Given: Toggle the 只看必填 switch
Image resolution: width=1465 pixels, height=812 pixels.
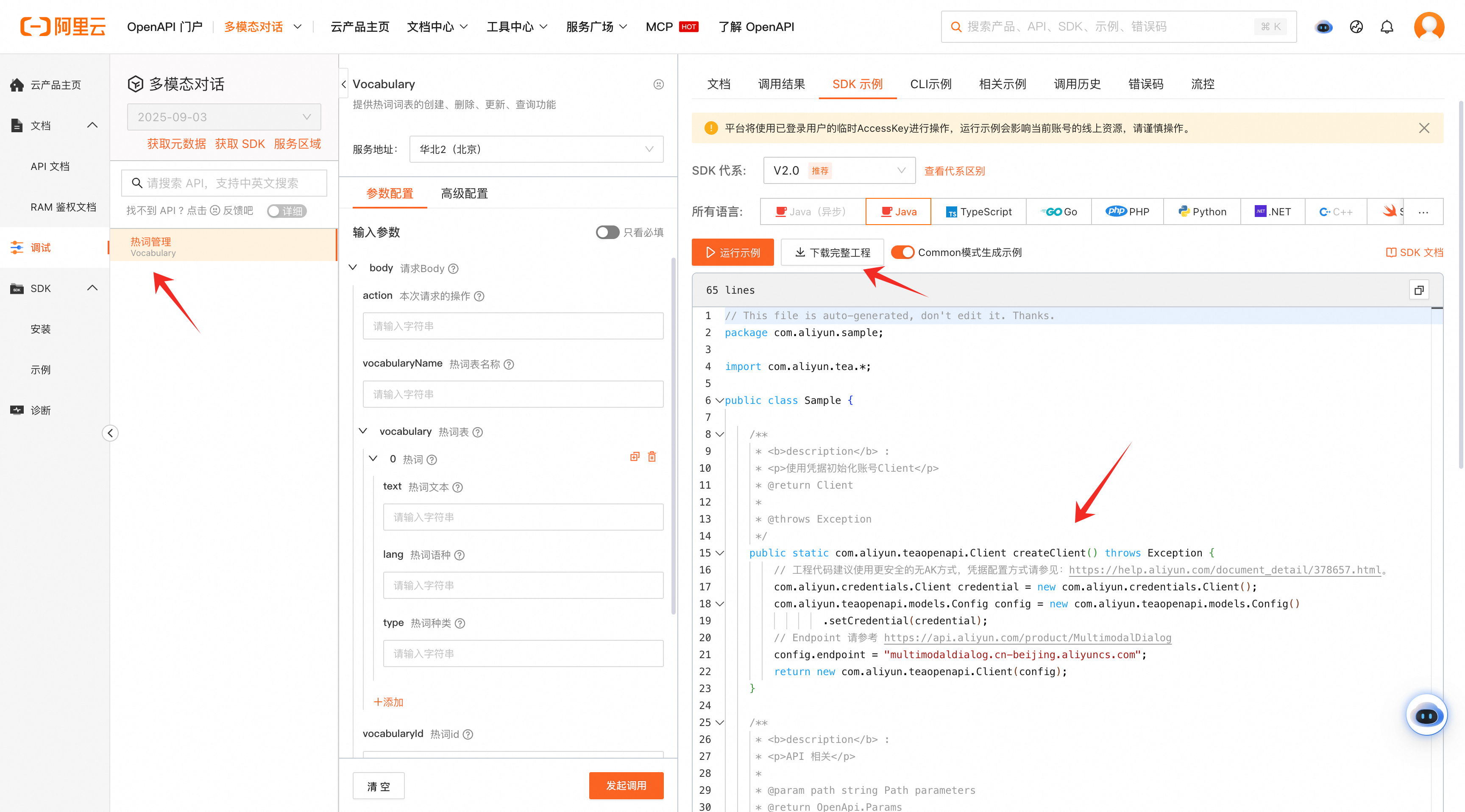Looking at the screenshot, I should [x=607, y=233].
